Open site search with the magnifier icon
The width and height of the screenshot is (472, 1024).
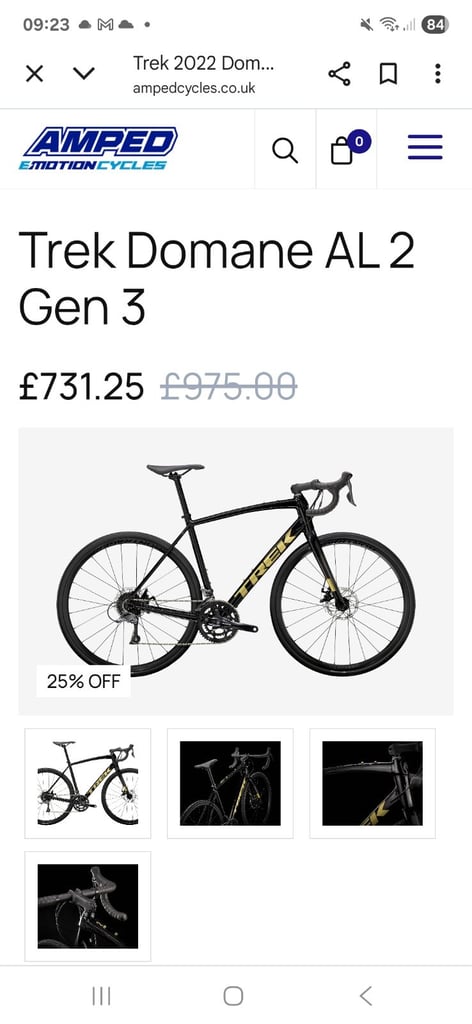[x=285, y=150]
